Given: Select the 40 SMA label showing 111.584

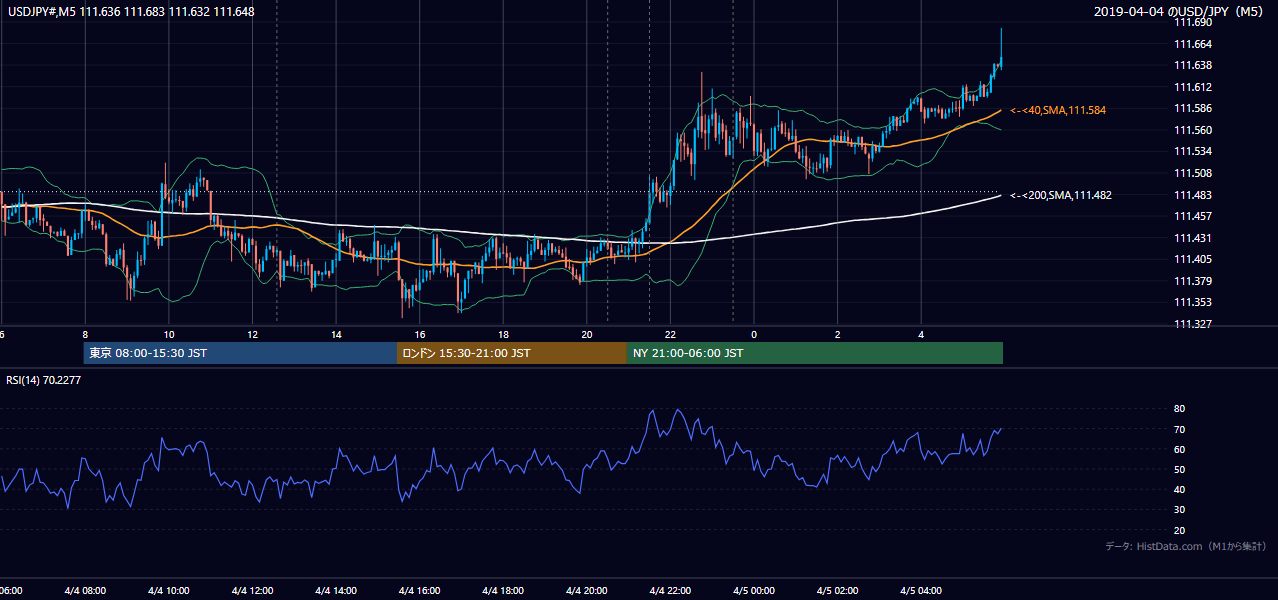Looking at the screenshot, I should (x=1058, y=110).
